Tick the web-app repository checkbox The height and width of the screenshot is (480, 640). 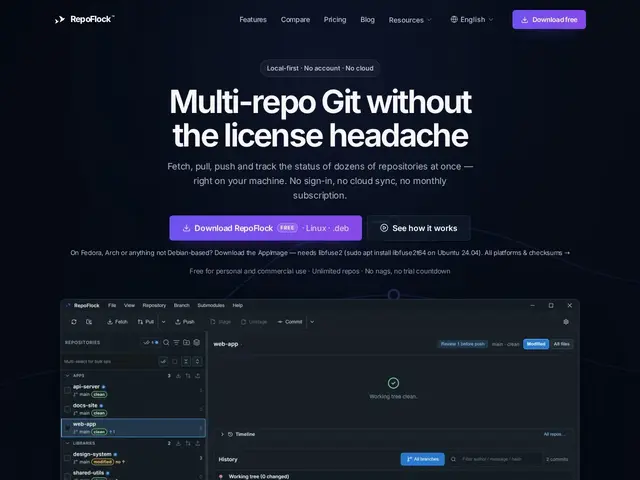click(67, 428)
